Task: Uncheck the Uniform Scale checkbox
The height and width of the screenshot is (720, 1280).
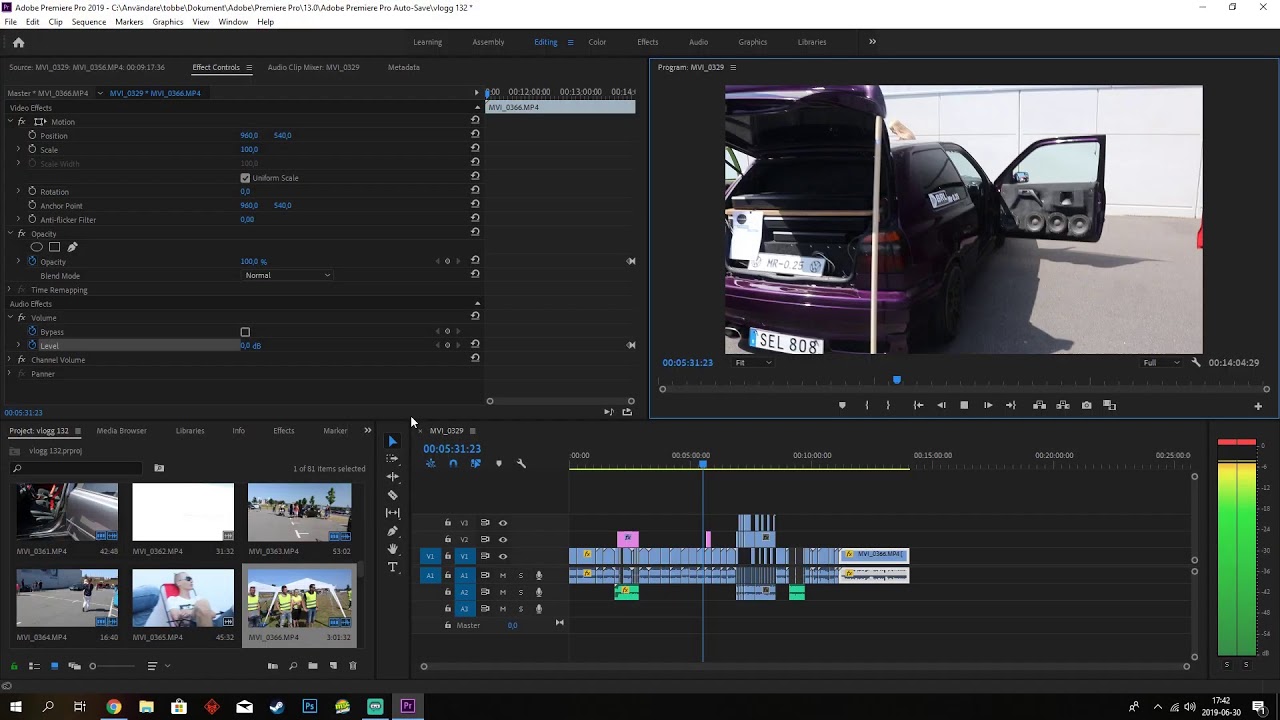Action: 245,178
